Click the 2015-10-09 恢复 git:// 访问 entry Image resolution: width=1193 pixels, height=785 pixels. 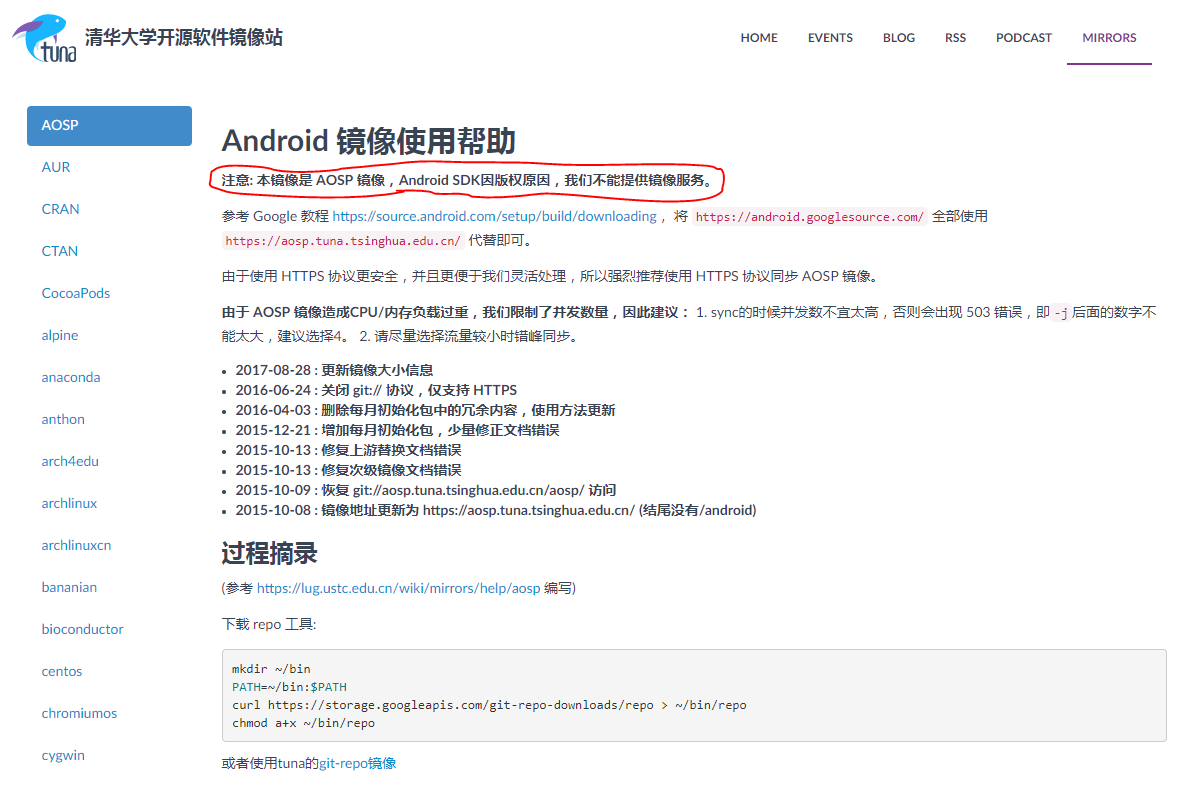pyautogui.click(x=425, y=491)
